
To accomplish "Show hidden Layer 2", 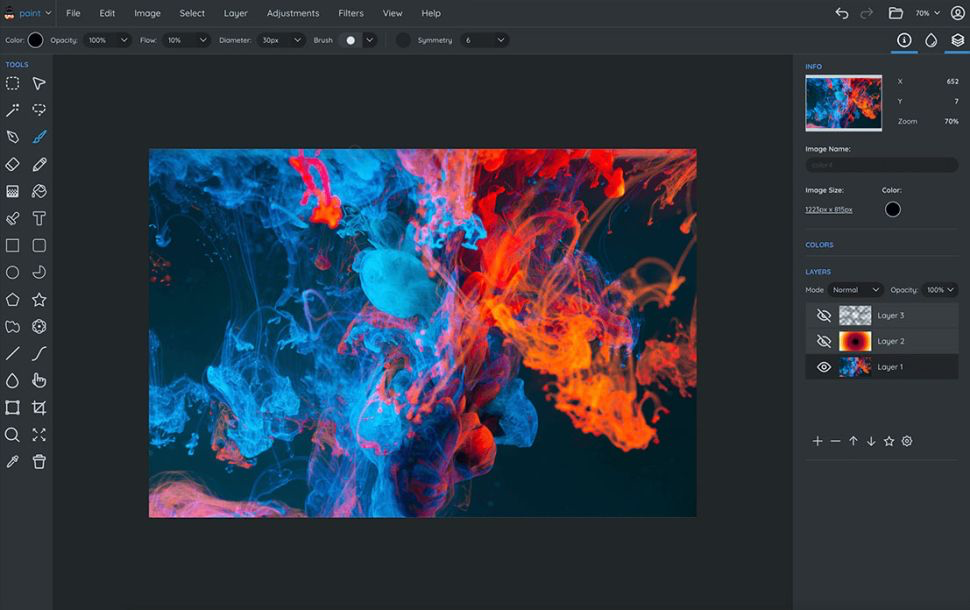I will coord(824,341).
